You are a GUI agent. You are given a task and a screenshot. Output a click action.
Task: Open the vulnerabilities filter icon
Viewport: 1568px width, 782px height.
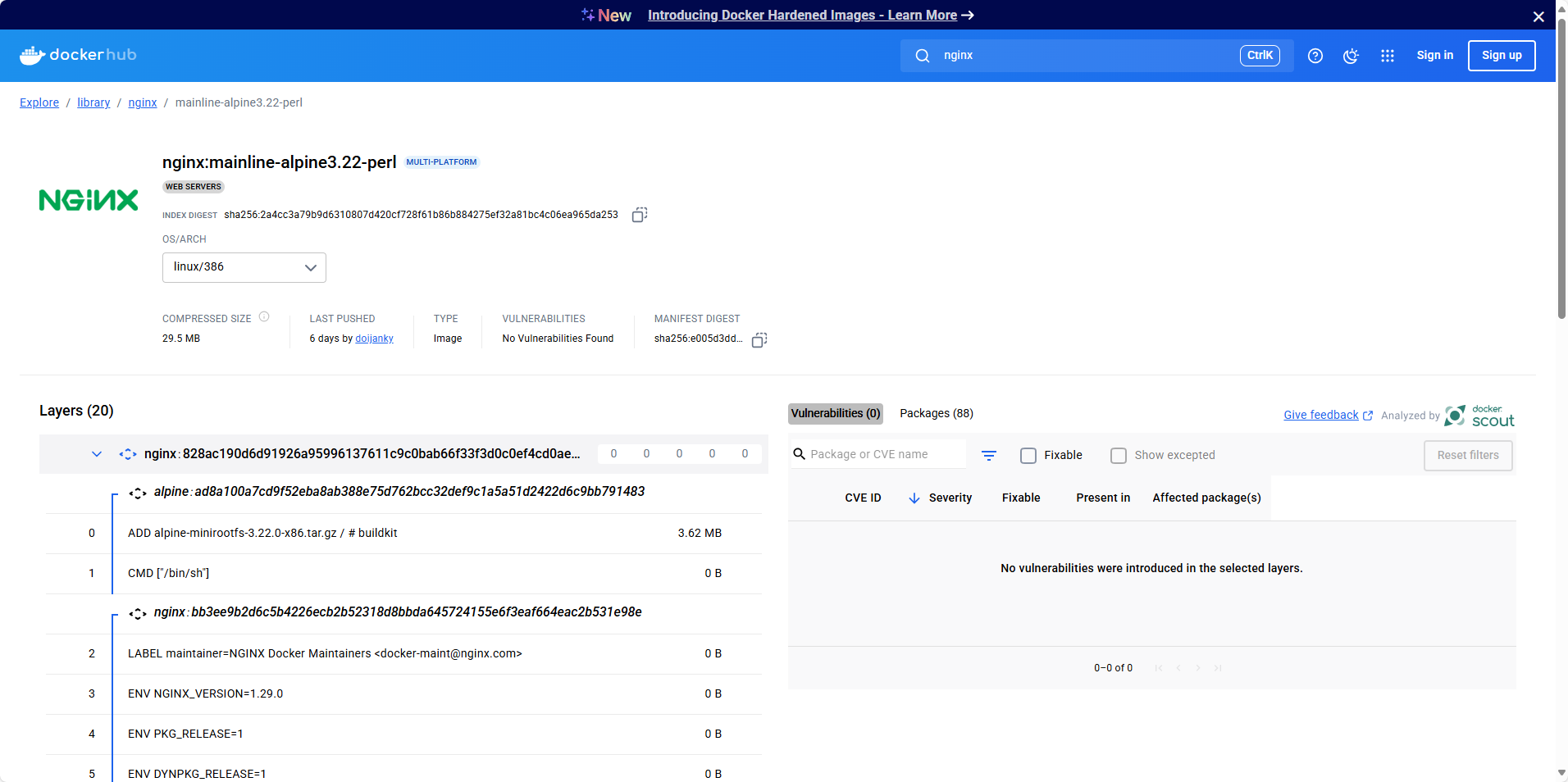(x=989, y=456)
